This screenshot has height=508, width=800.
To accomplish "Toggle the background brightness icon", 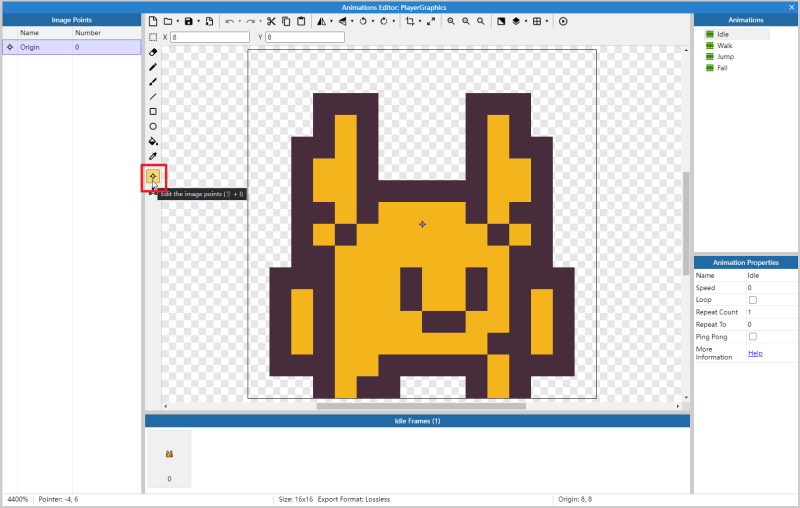I will click(x=501, y=21).
